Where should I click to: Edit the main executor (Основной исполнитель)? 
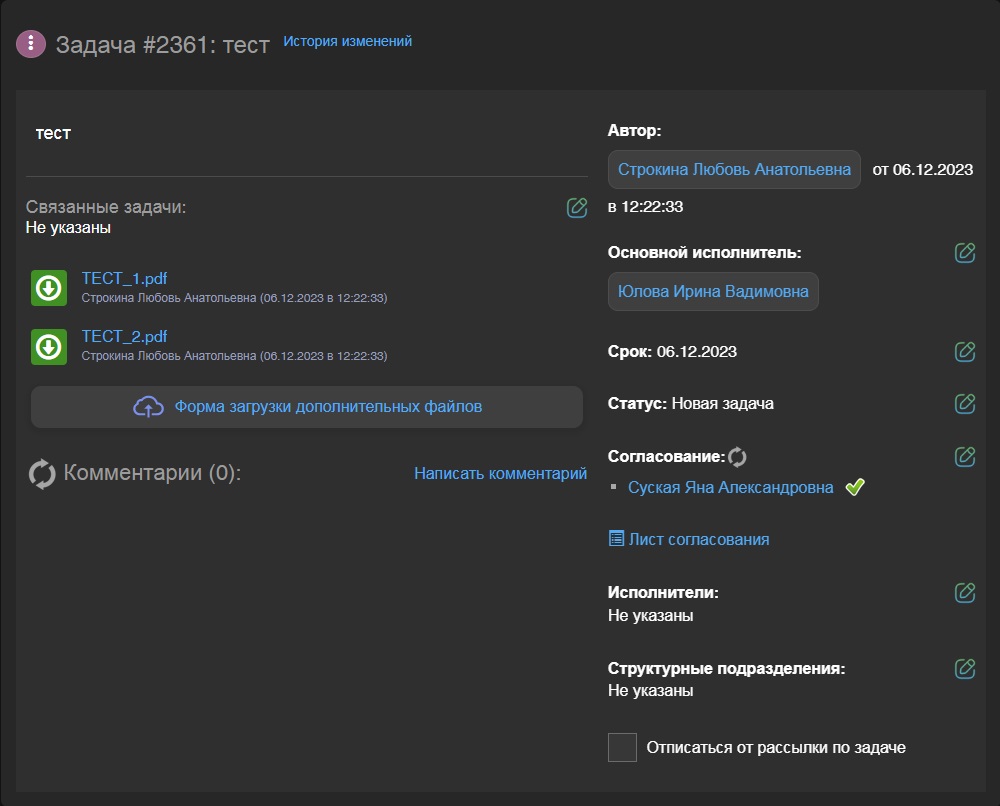tap(964, 253)
